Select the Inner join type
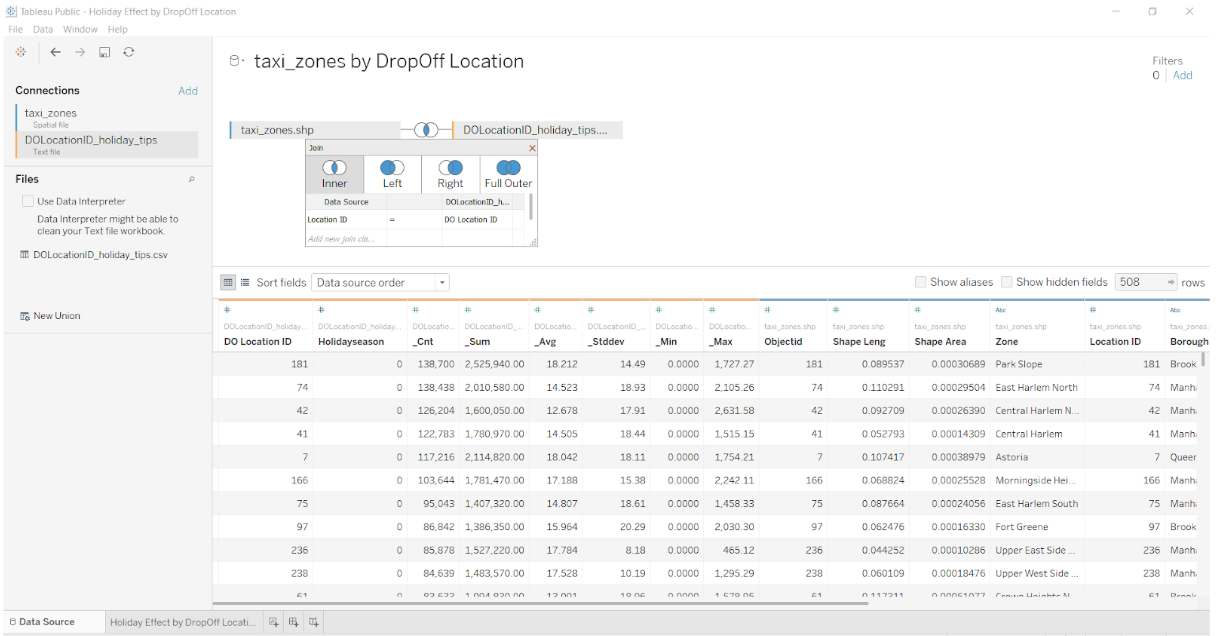This screenshot has height=636, width=1216. pyautogui.click(x=334, y=173)
